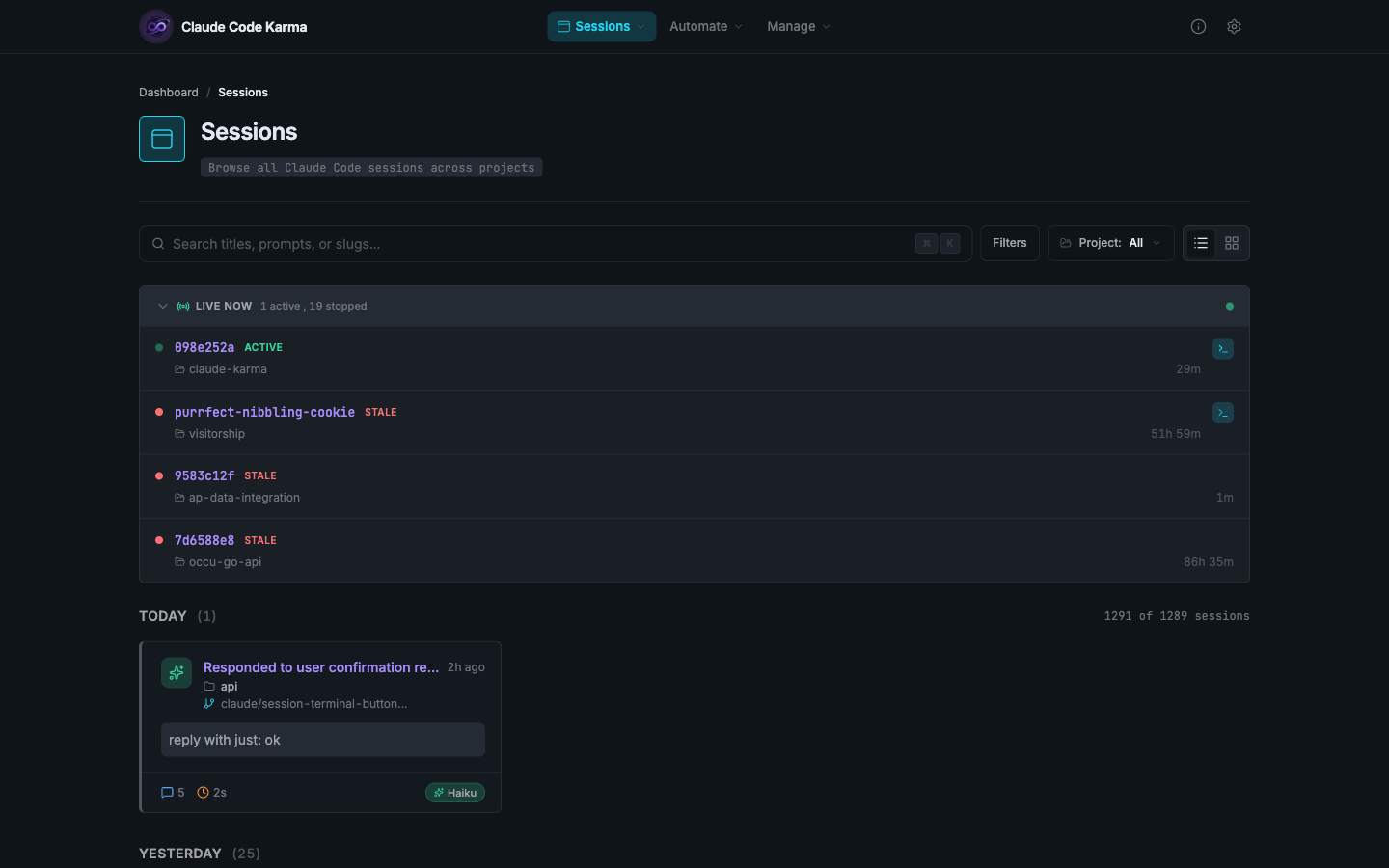Viewport: 1389px width, 868px height.
Task: Open the info icon in header
Action: point(1198,27)
